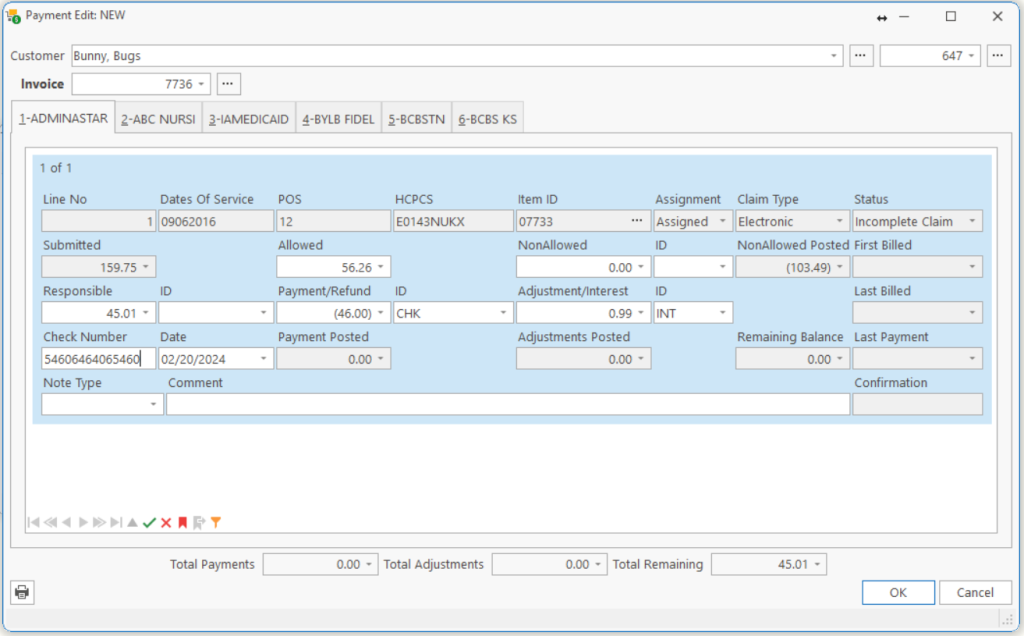1024x636 pixels.
Task: Click the goto bookmark icon
Action: coord(199,522)
